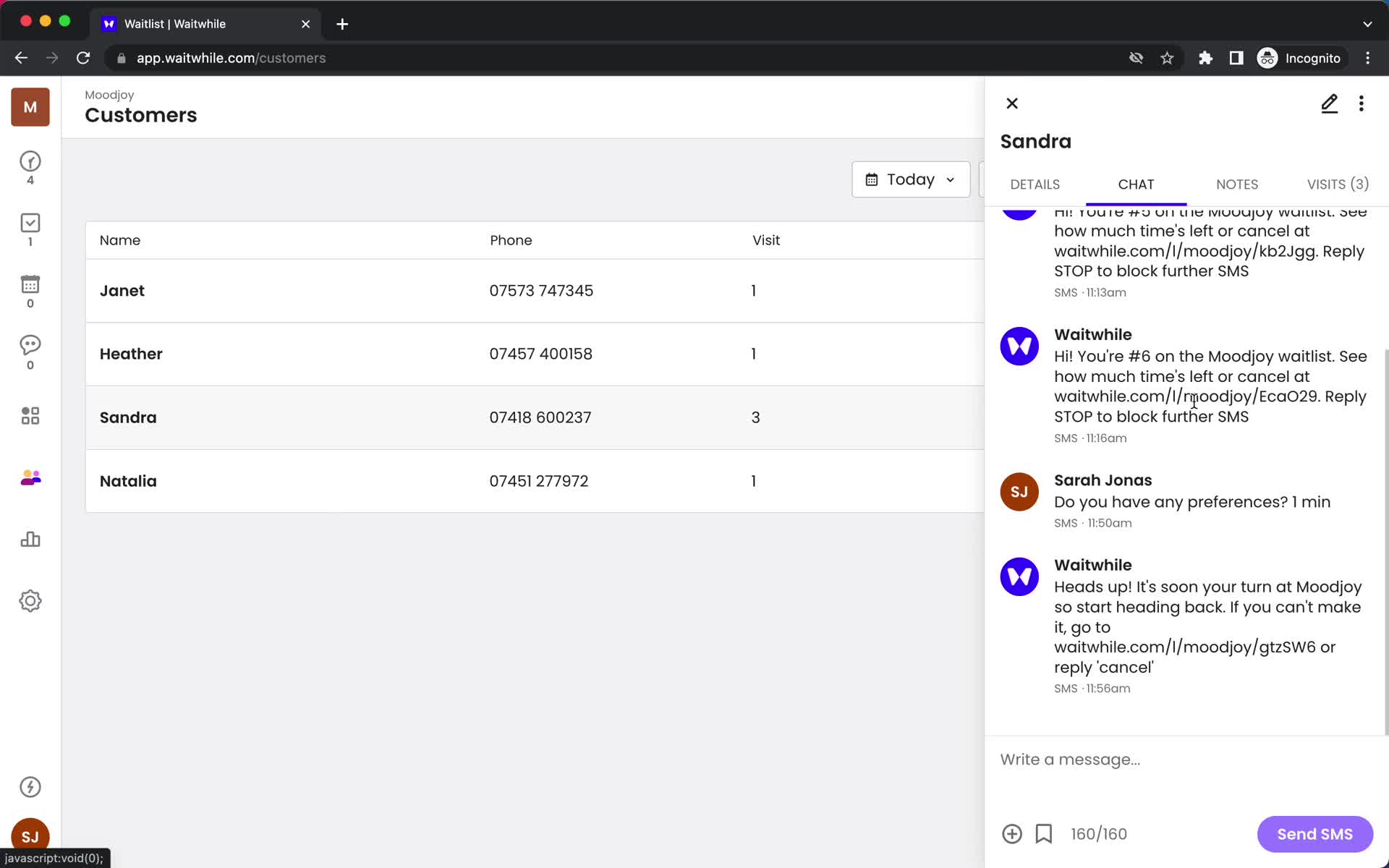
Task: Click the browser back arrow
Action: (x=21, y=58)
